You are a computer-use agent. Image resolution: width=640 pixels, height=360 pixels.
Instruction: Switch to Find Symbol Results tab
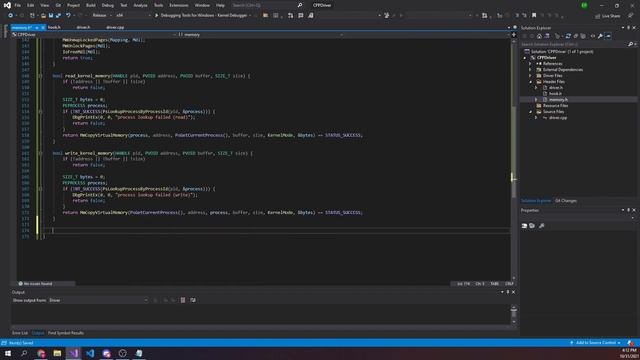coord(66,333)
